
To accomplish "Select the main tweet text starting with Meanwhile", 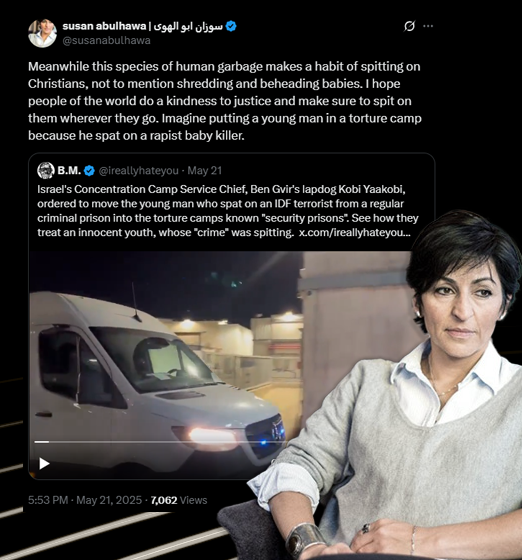I will click(x=225, y=101).
